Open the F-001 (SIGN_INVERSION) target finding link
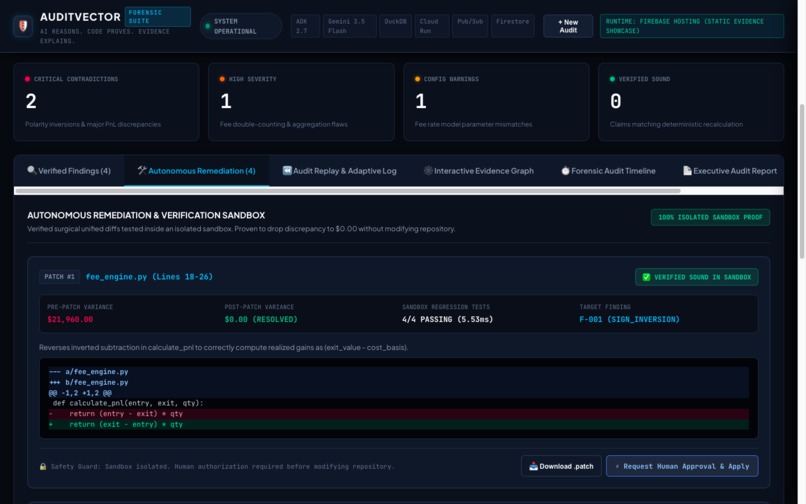 point(629,319)
